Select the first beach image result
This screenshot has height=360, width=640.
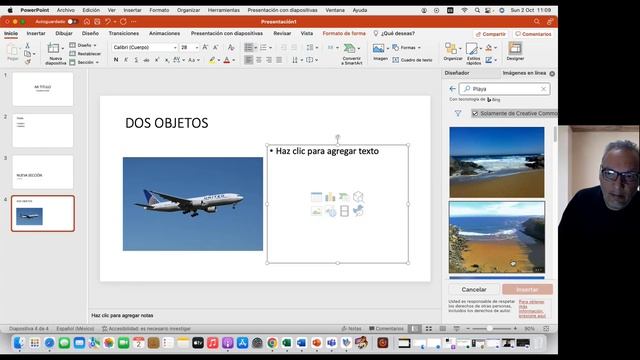coord(497,162)
